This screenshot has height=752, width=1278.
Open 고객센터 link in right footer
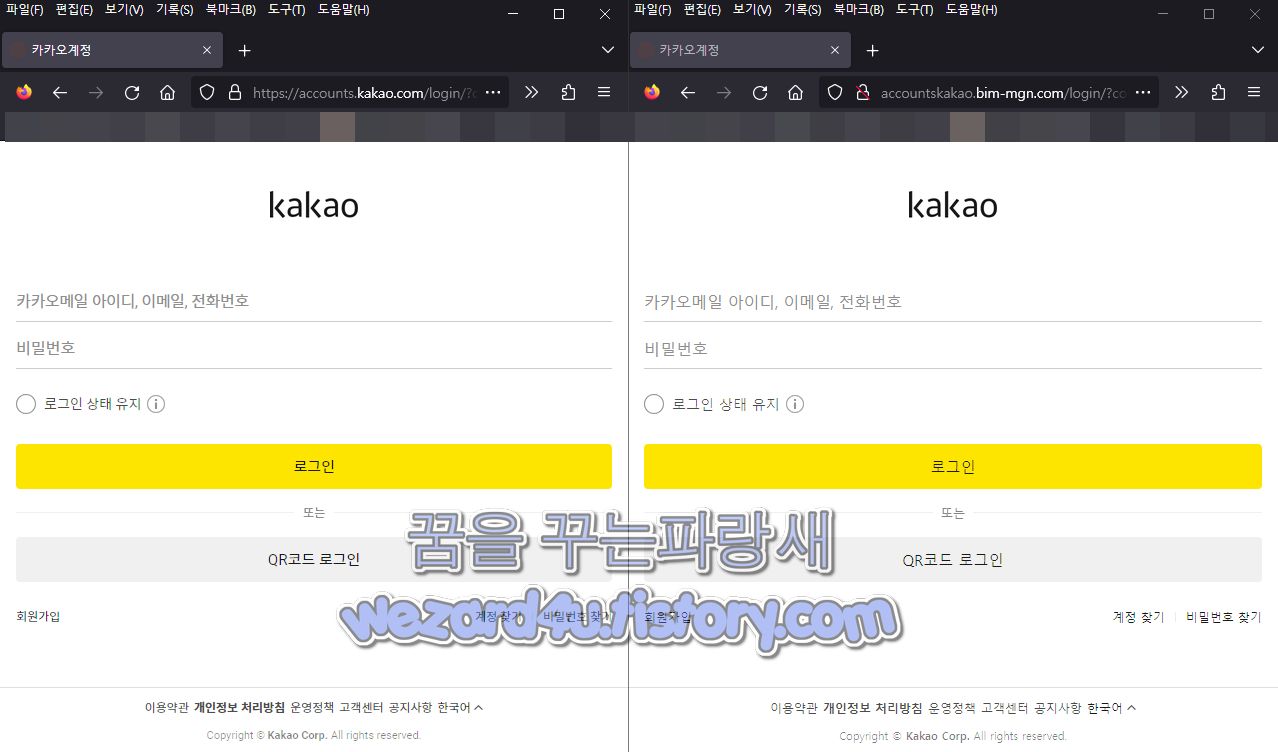point(1005,707)
